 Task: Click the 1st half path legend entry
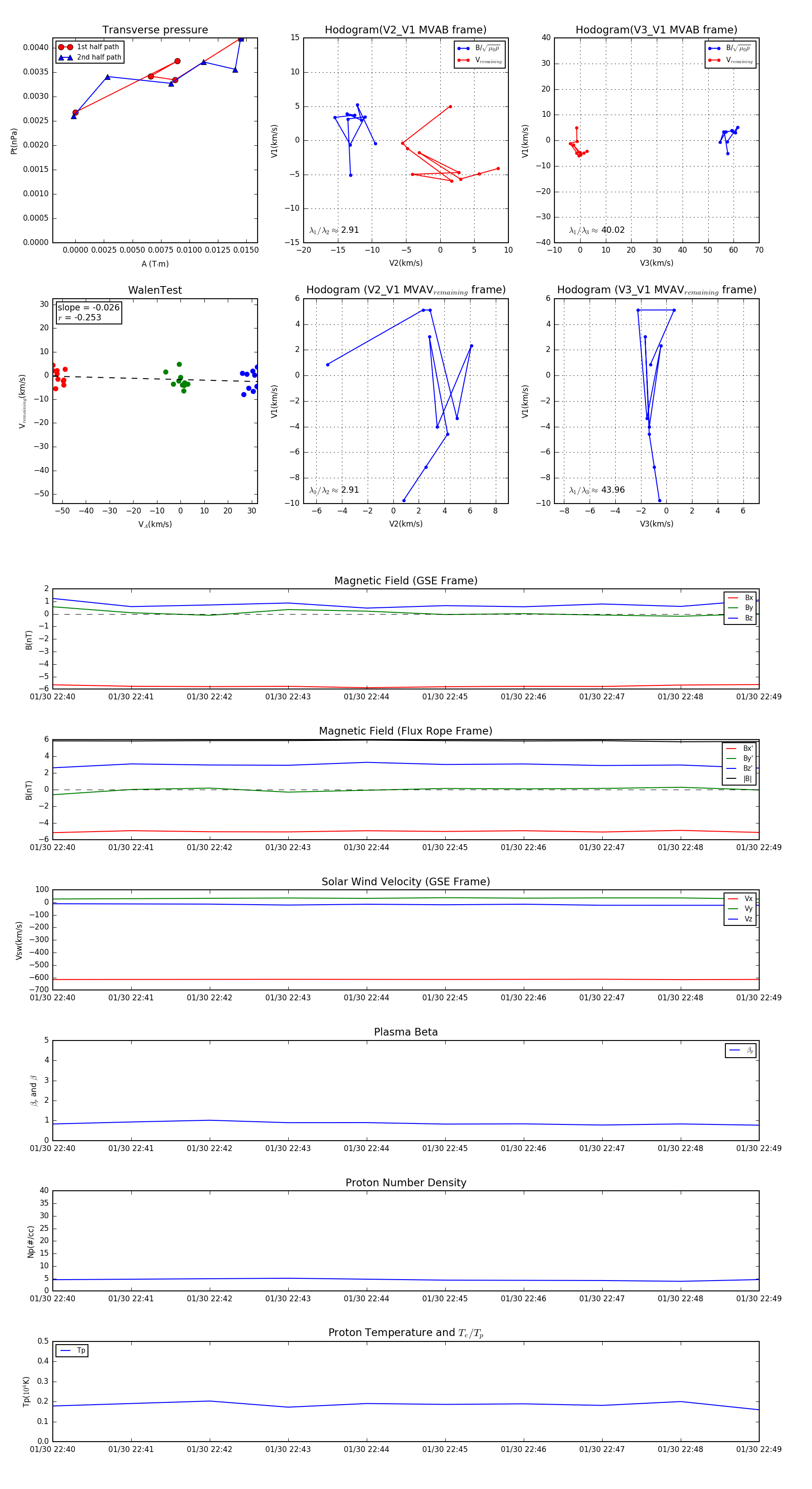coord(89,47)
